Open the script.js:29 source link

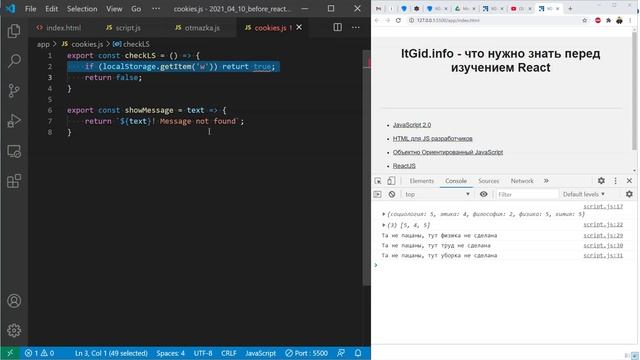pos(603,235)
